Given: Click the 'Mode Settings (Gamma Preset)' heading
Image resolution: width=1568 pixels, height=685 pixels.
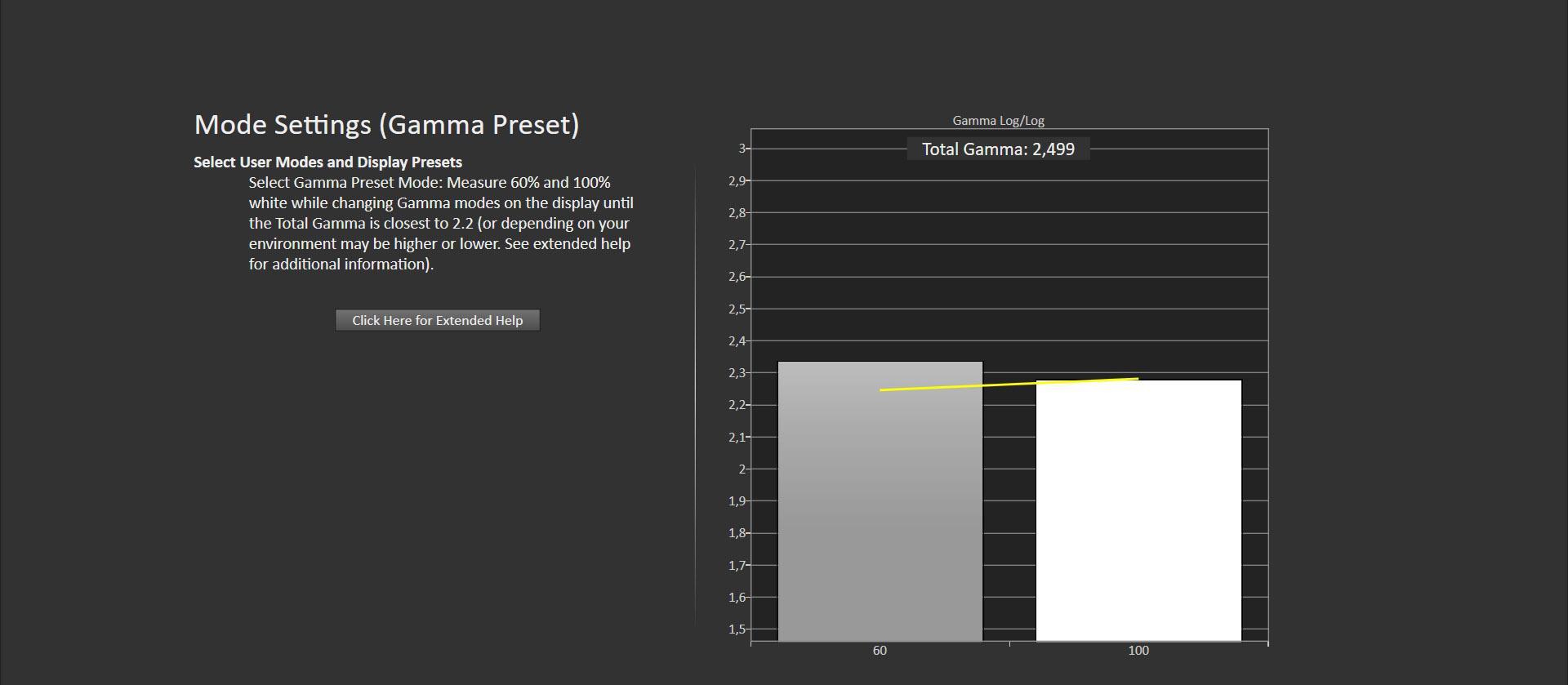Looking at the screenshot, I should coord(386,125).
